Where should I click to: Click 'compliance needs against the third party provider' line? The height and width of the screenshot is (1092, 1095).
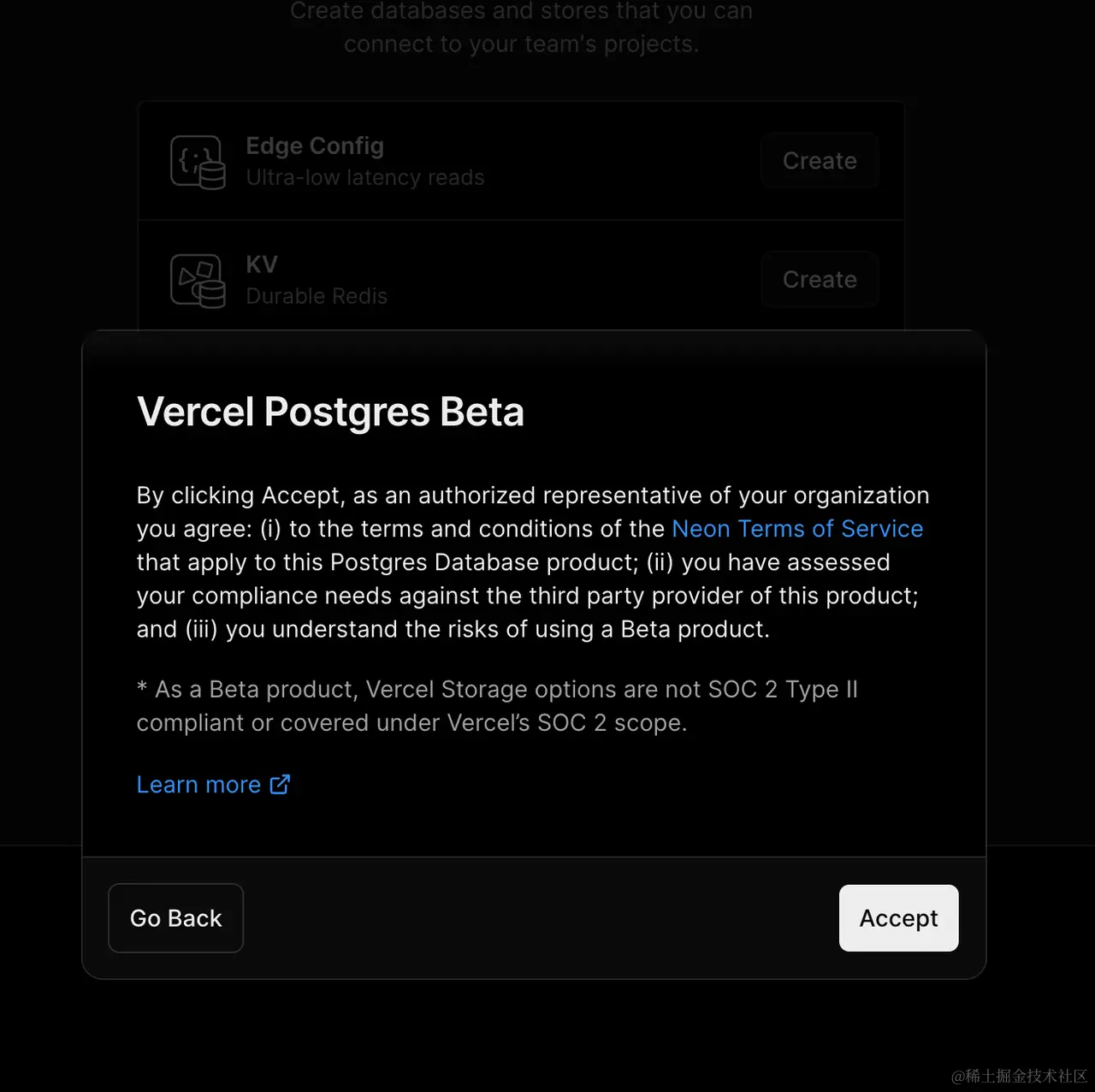point(527,596)
